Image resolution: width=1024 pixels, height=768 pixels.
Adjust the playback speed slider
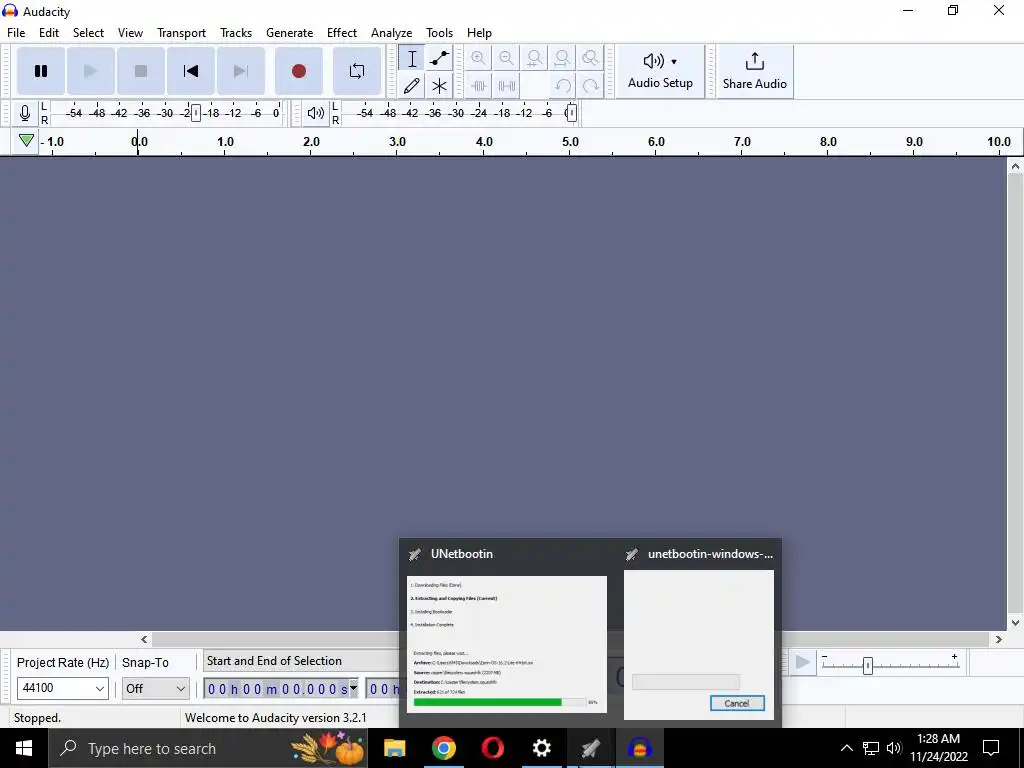867,665
